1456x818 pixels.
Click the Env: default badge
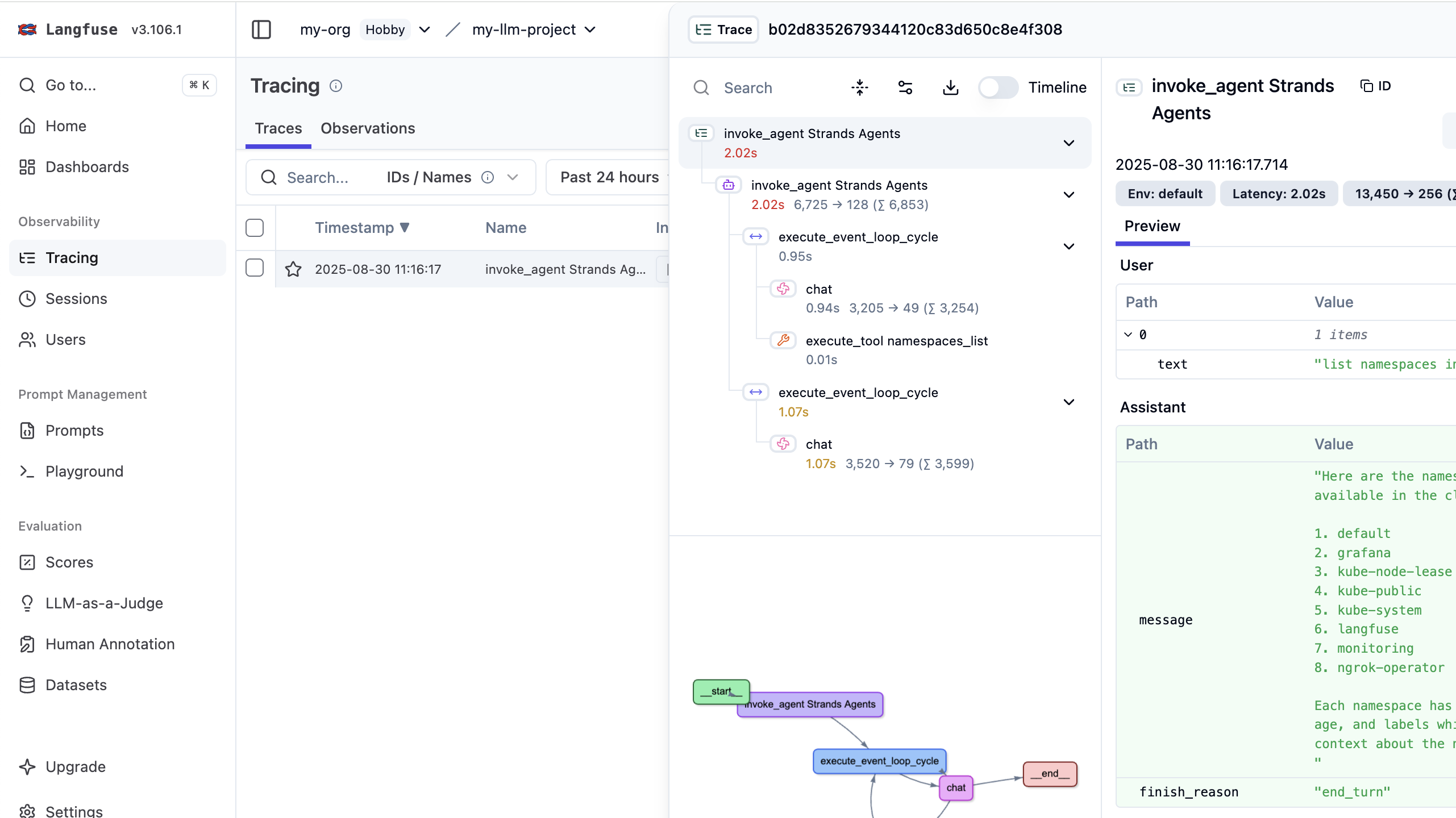pyautogui.click(x=1165, y=194)
